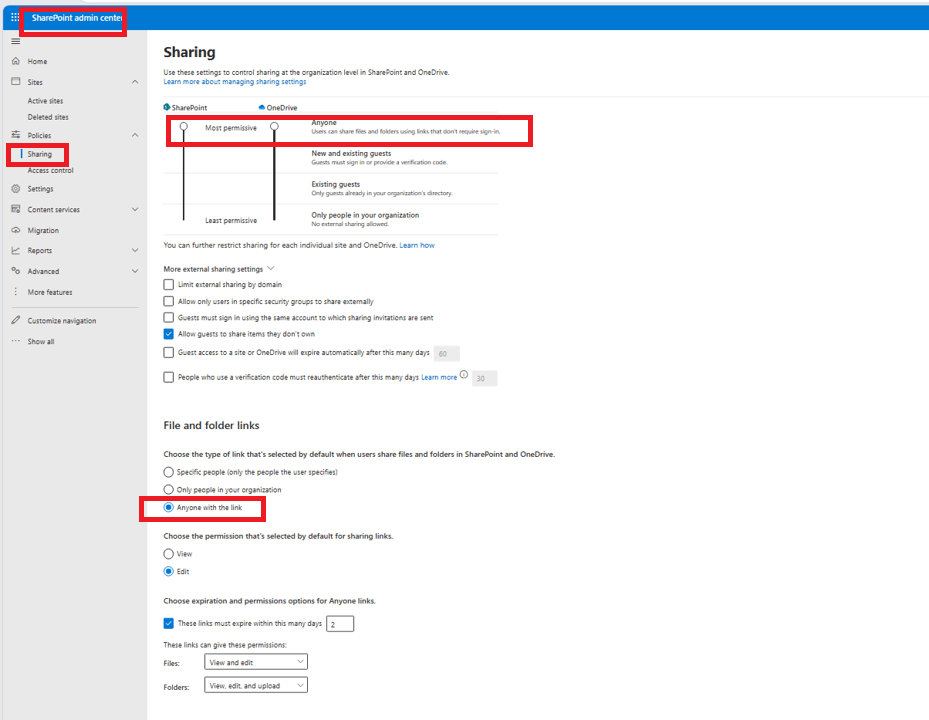Click the Reports chart icon
The height and width of the screenshot is (720, 929).
coord(15,250)
